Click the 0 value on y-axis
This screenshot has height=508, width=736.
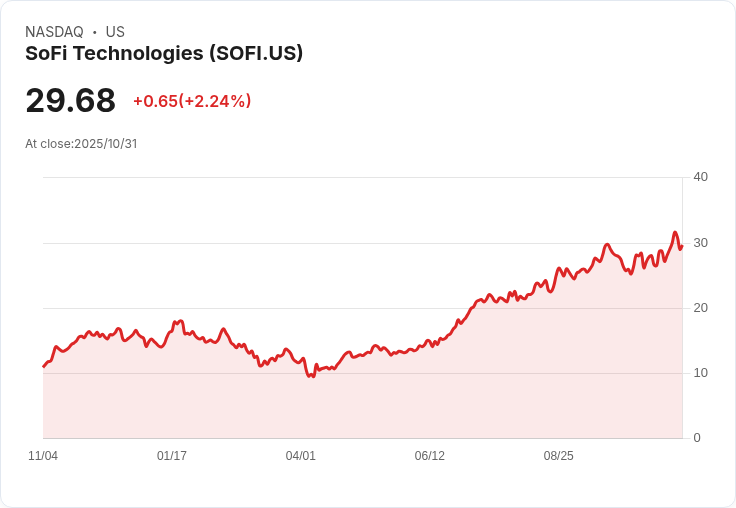coord(697,438)
